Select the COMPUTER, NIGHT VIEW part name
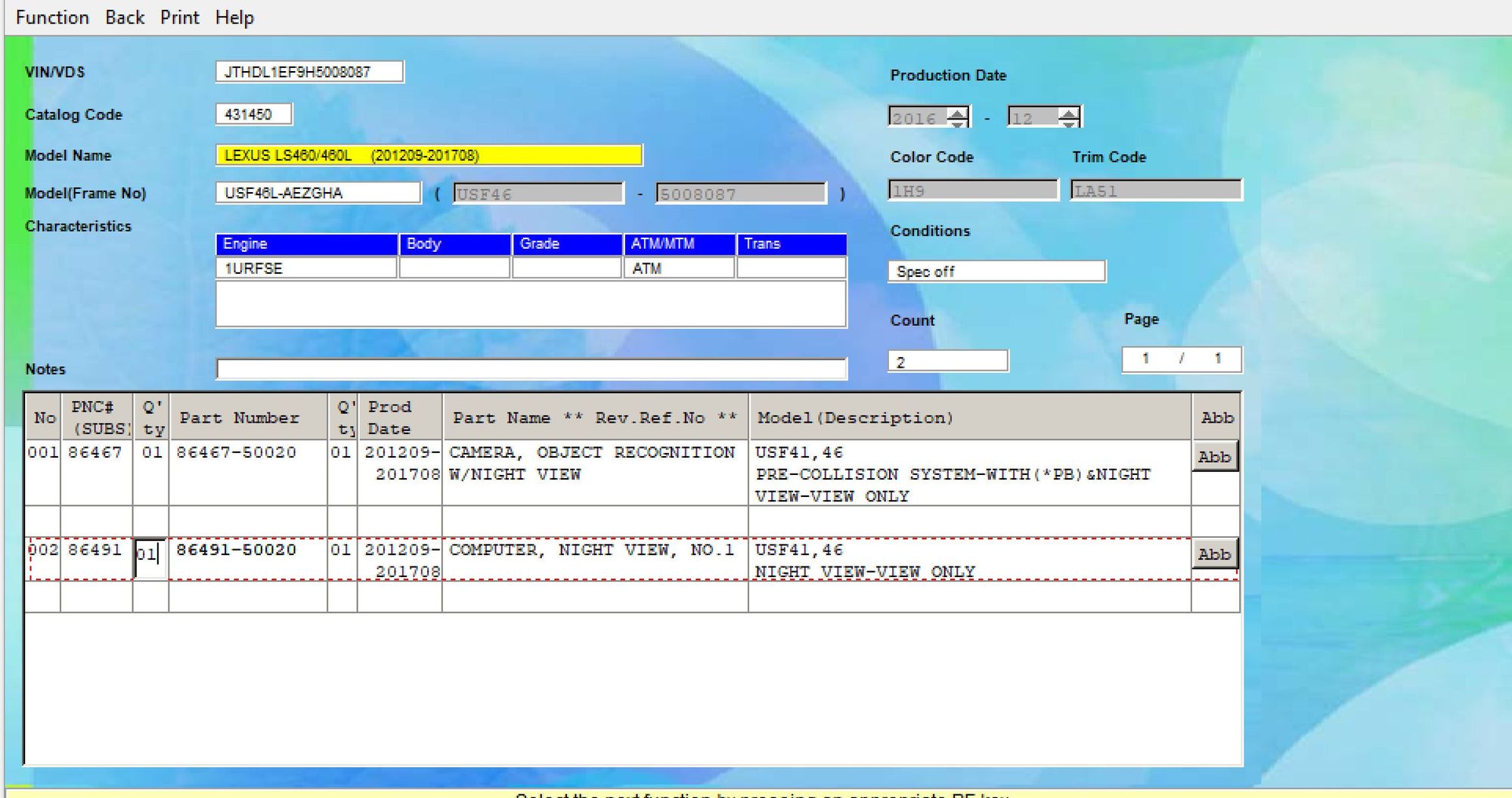The height and width of the screenshot is (798, 1512). click(x=591, y=550)
